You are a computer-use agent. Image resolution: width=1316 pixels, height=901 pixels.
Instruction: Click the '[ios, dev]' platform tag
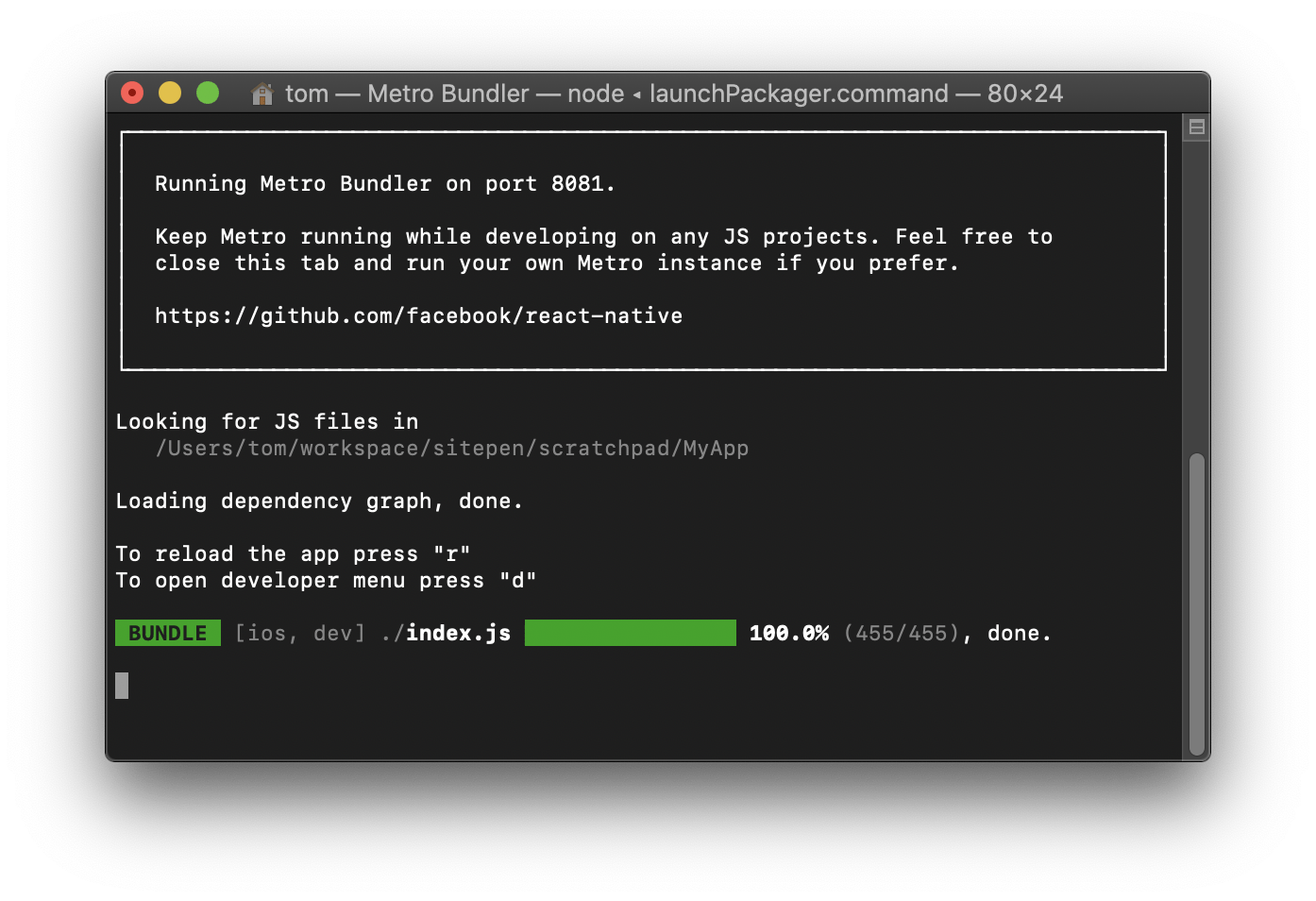tap(299, 633)
